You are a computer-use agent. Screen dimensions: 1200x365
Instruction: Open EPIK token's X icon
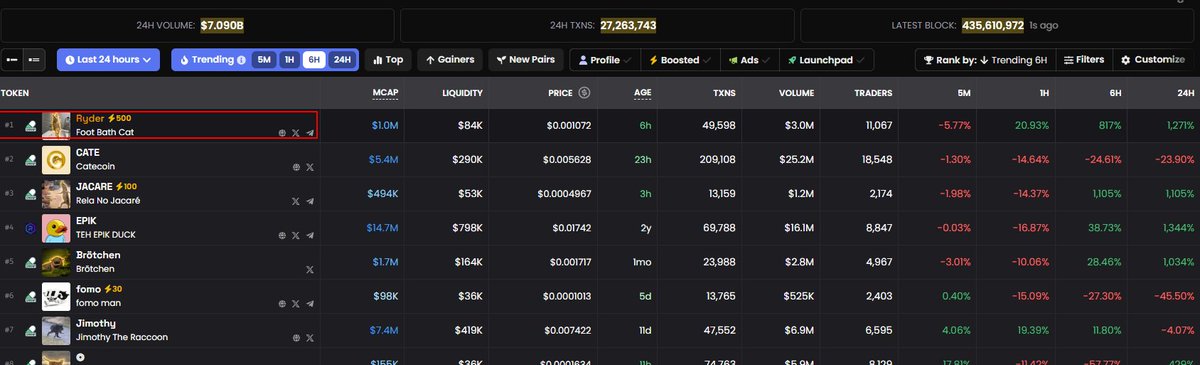click(x=296, y=235)
